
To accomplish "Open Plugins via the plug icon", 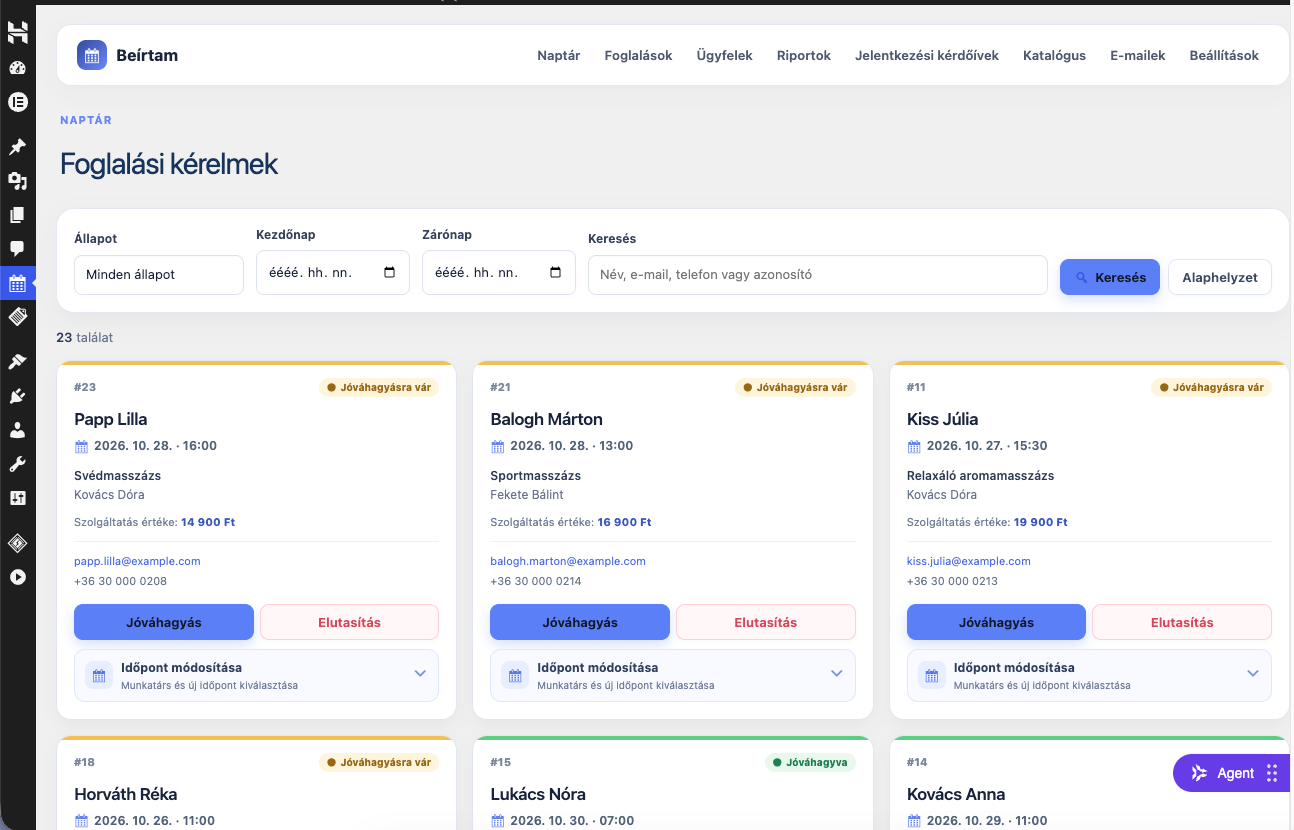I will pyautogui.click(x=17, y=396).
